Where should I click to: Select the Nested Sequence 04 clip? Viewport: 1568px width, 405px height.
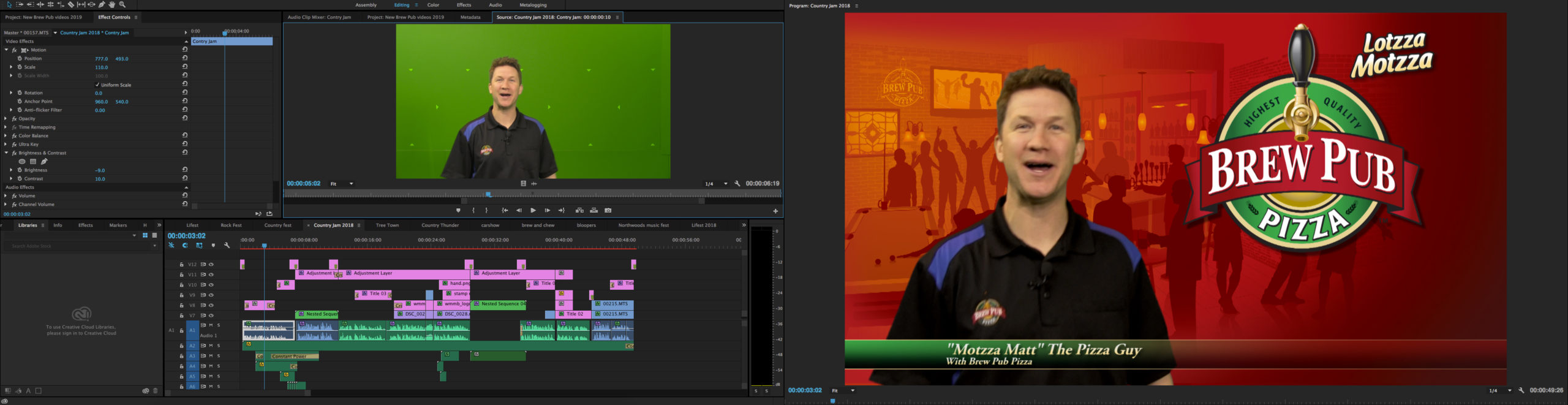point(498,304)
